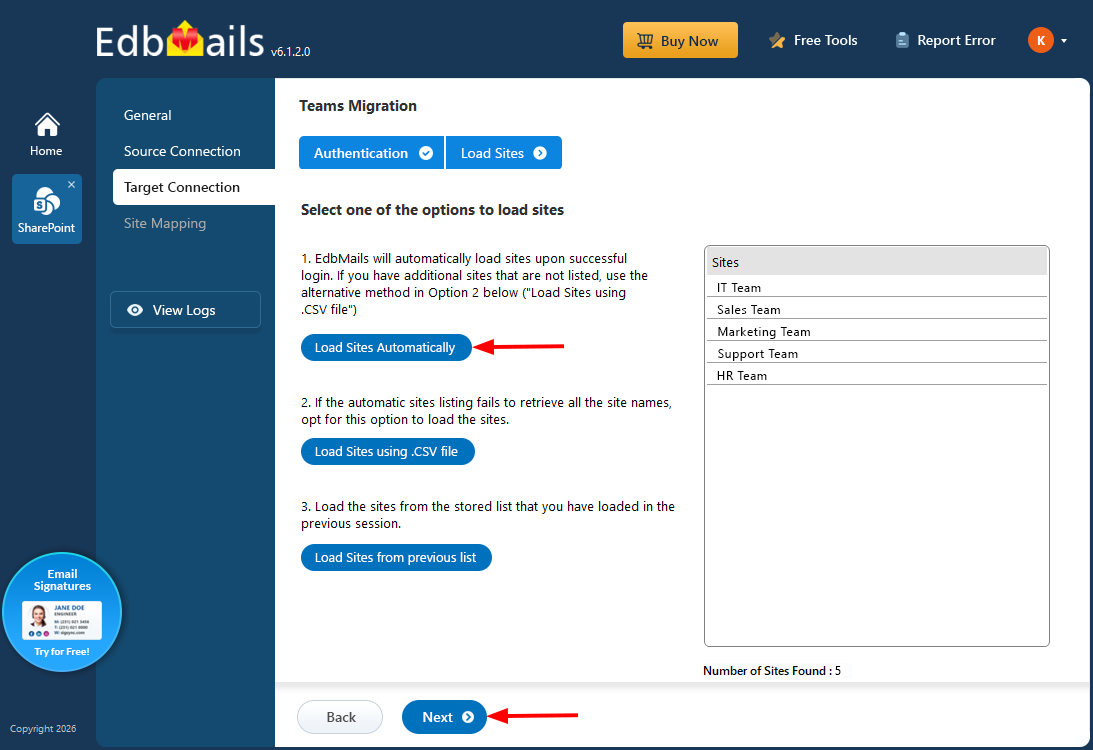
Task: Select Marketing Team in the Sites list
Action: pyautogui.click(x=876, y=332)
